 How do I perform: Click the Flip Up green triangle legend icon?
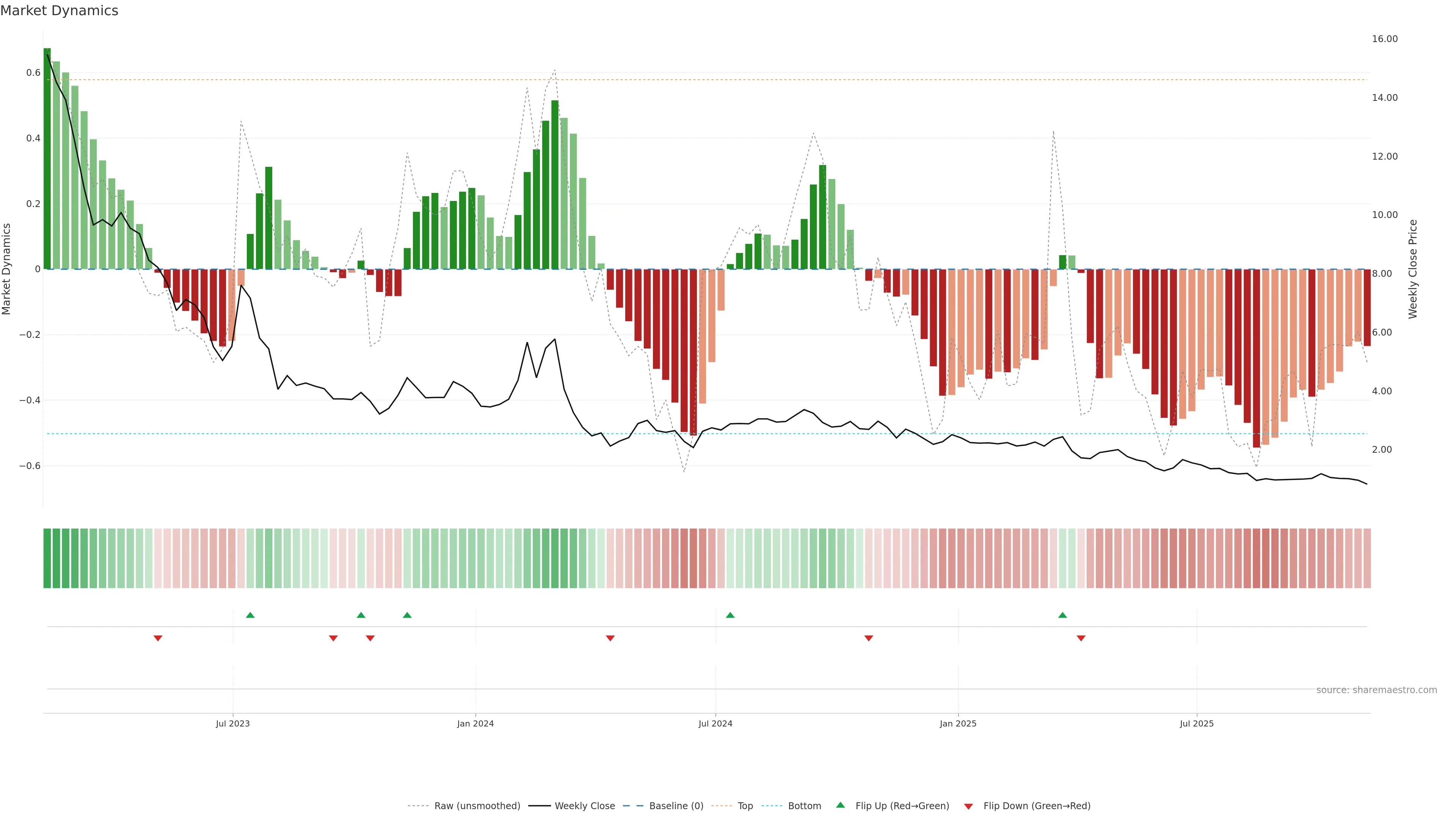pyautogui.click(x=841, y=805)
